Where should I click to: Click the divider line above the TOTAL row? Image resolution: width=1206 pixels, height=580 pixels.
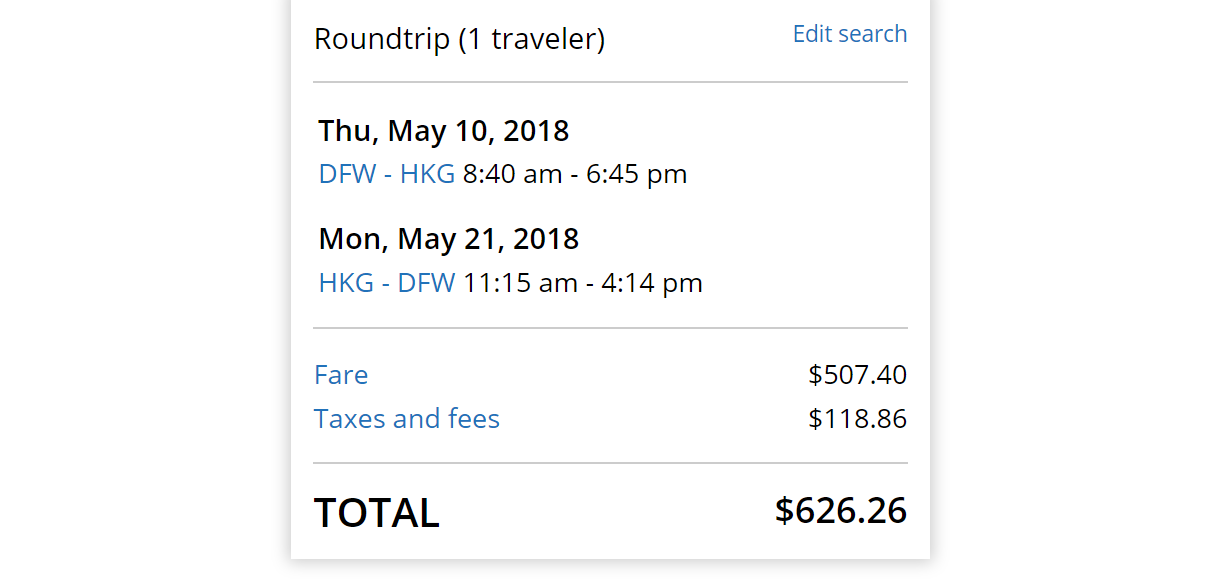click(x=610, y=463)
